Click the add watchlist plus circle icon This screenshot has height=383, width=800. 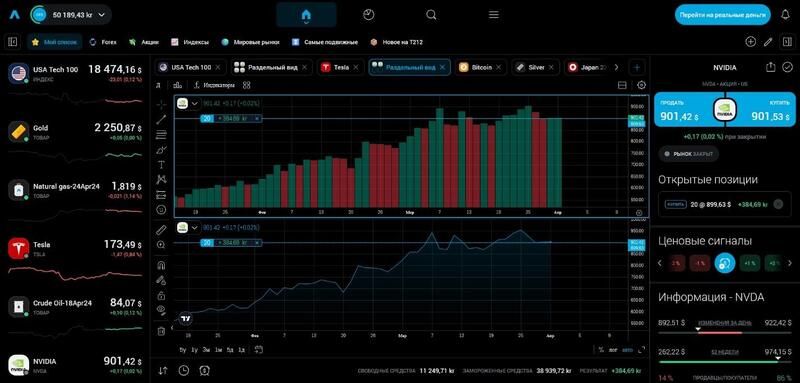tap(750, 42)
